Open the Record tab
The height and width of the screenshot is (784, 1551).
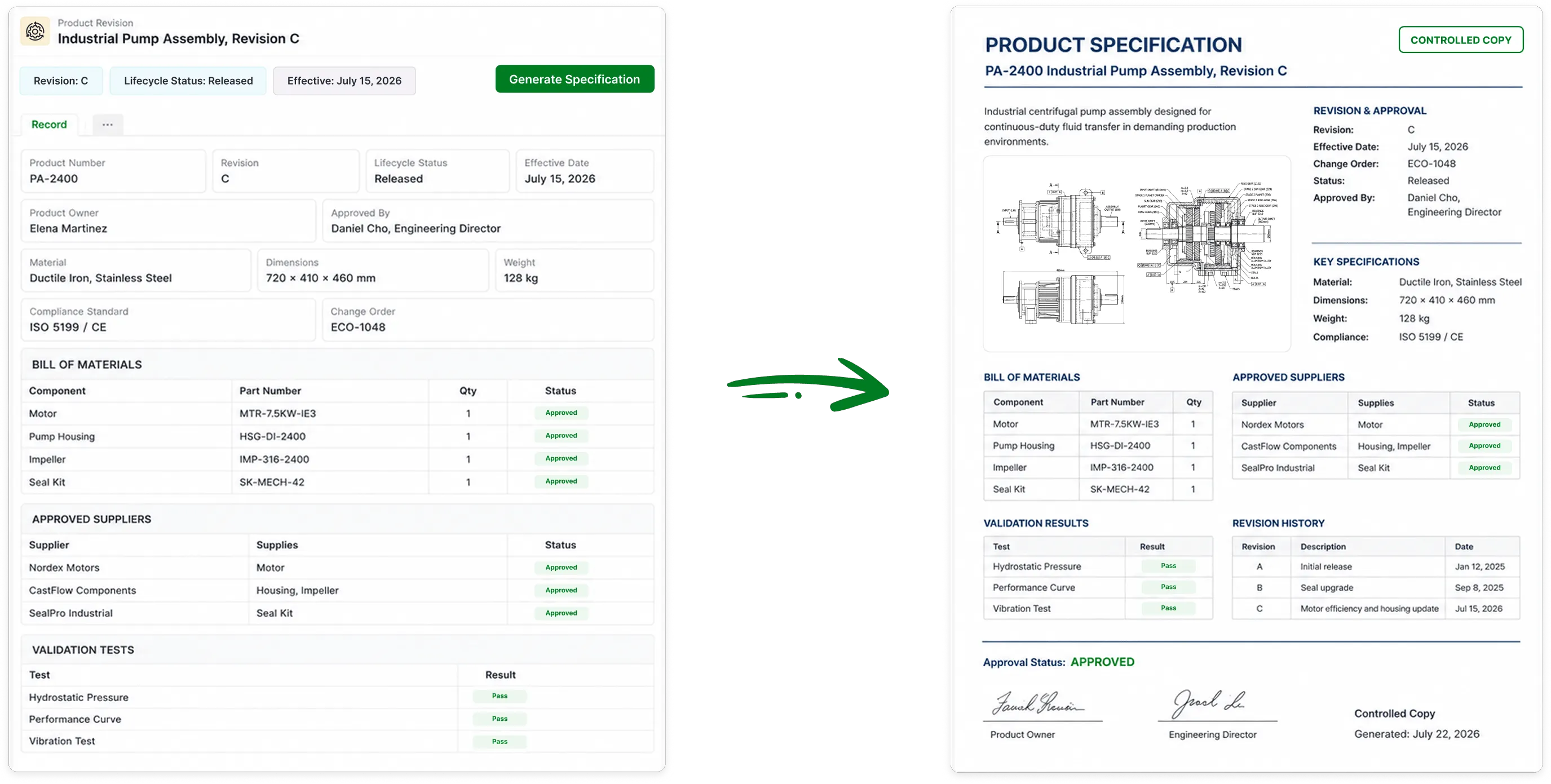coord(50,125)
